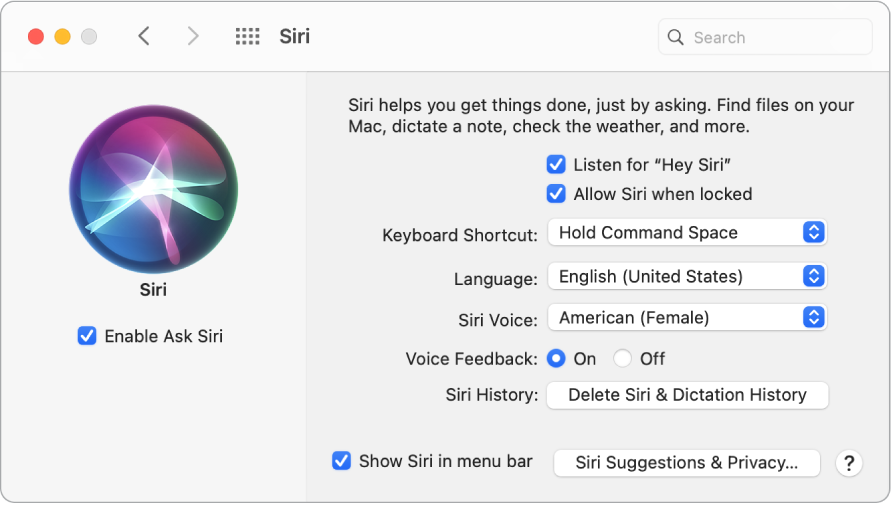Go forward with the right chevron
The height and width of the screenshot is (505, 893).
193,36
